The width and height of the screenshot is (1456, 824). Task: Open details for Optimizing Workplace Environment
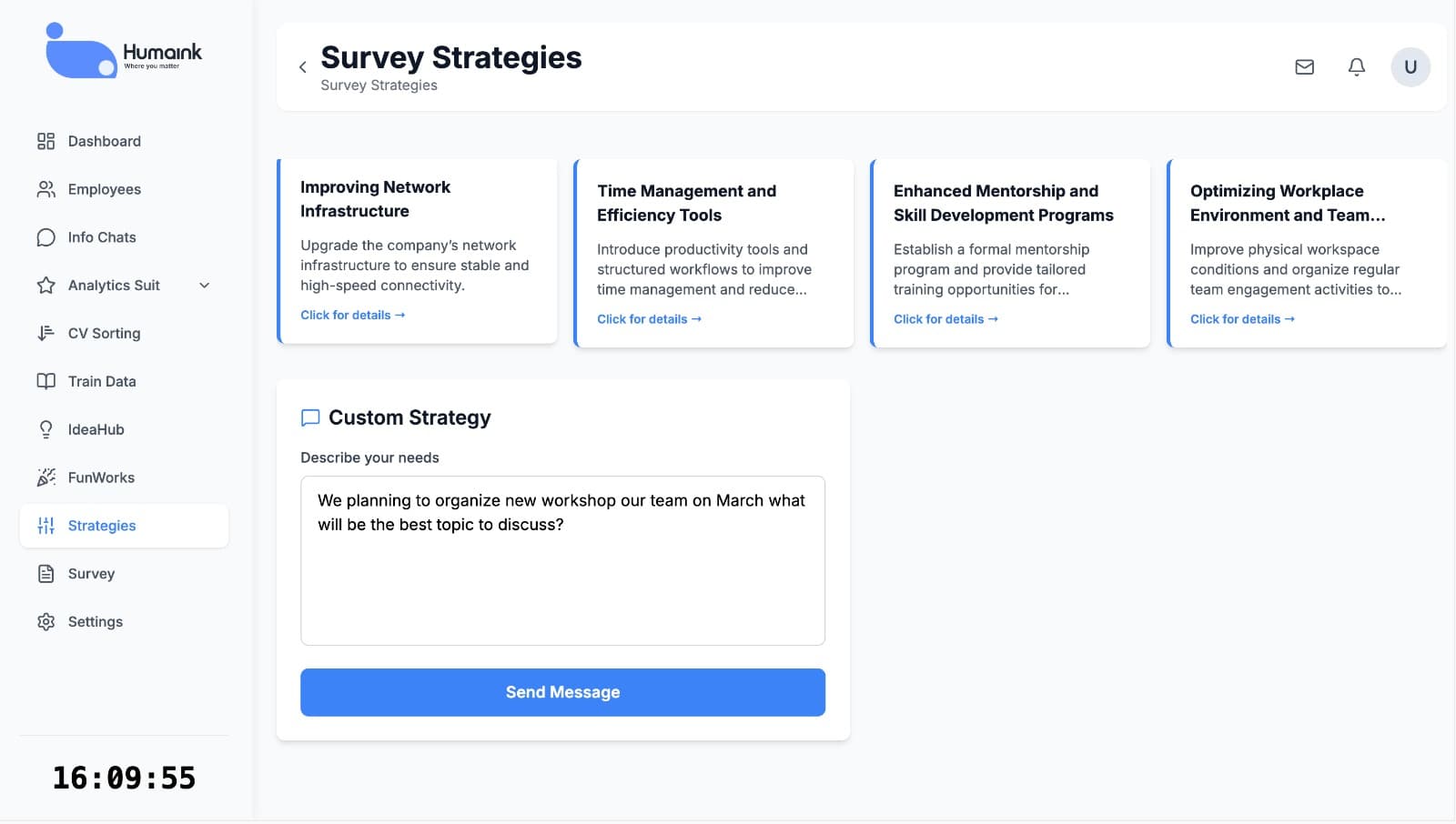pos(1242,319)
